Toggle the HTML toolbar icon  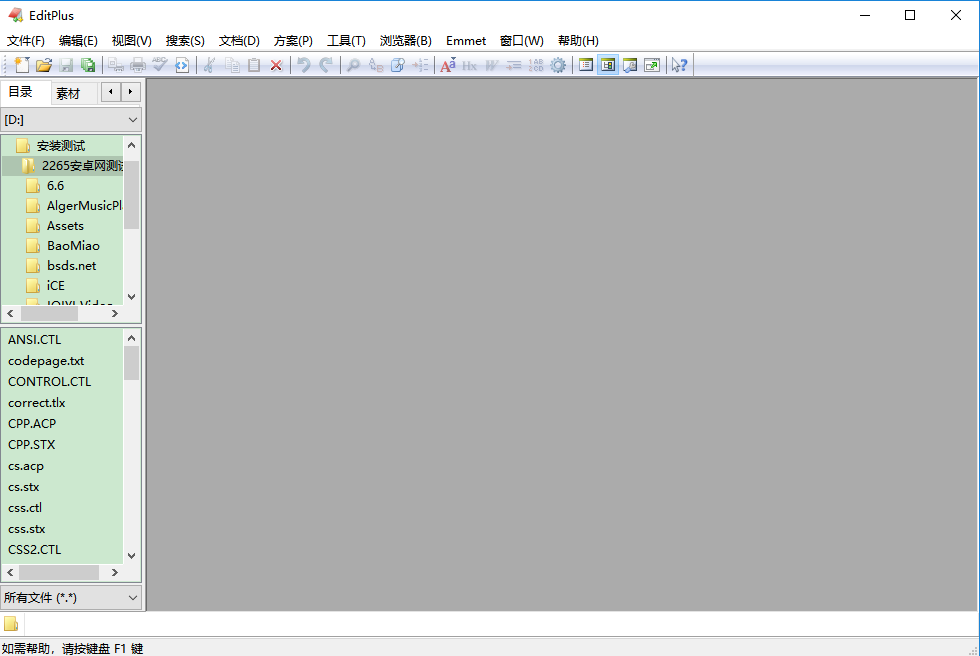(x=181, y=64)
